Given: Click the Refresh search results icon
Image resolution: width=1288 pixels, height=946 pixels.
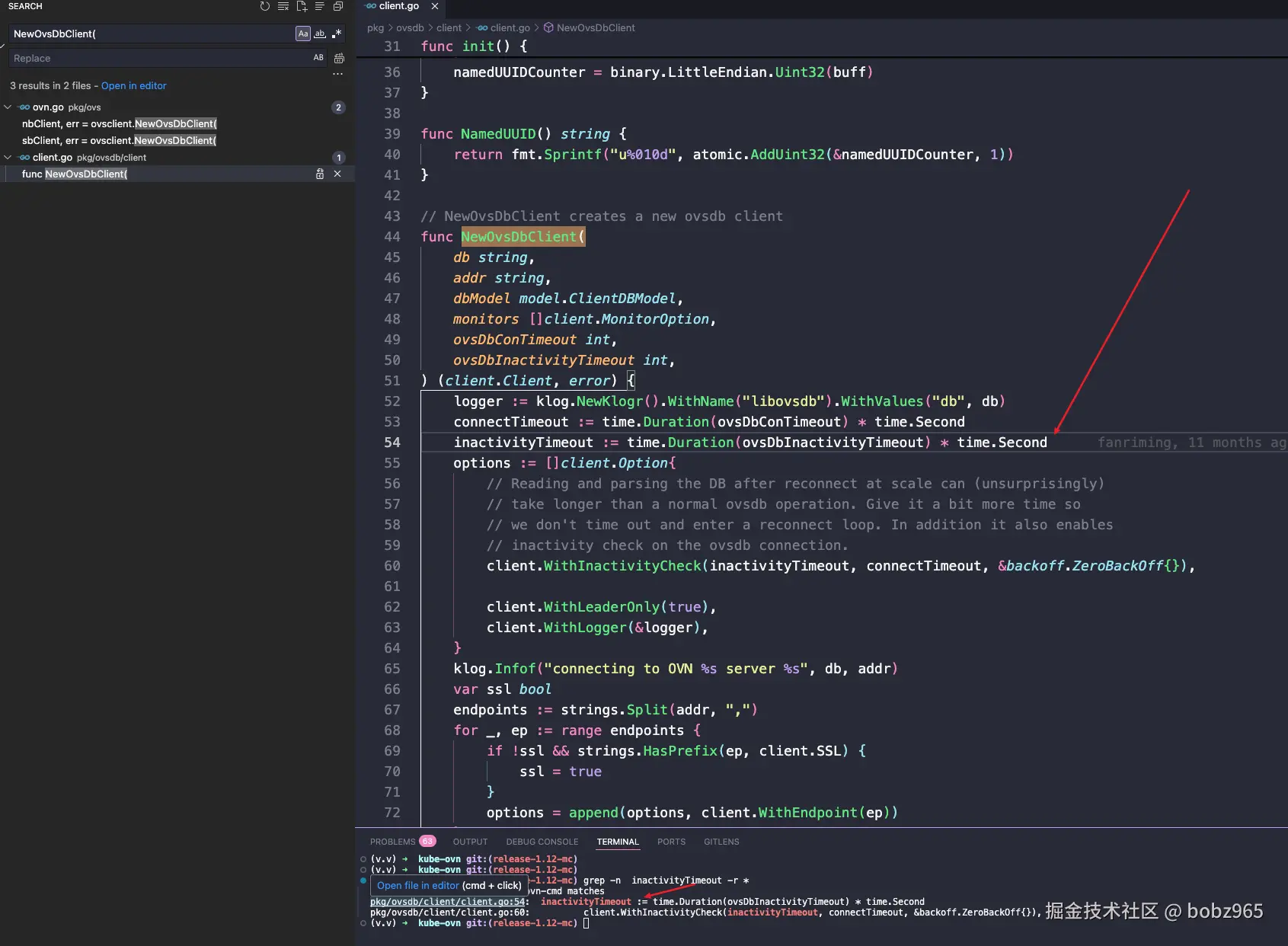Looking at the screenshot, I should click(264, 6).
